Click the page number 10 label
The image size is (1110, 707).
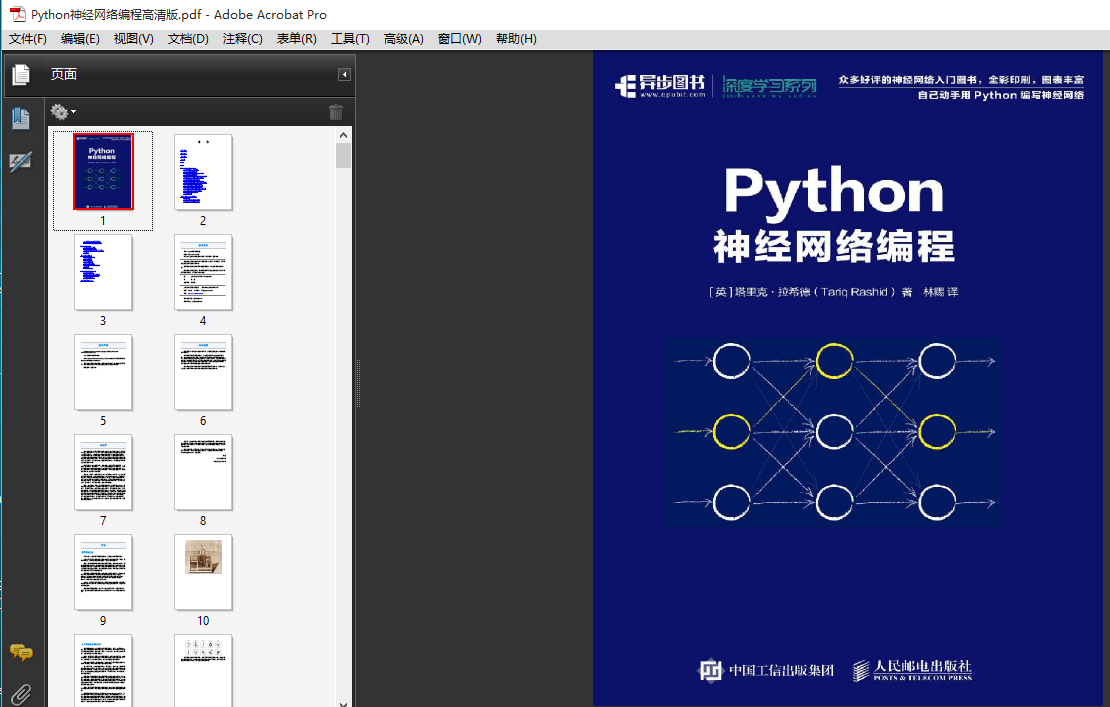[x=203, y=621]
